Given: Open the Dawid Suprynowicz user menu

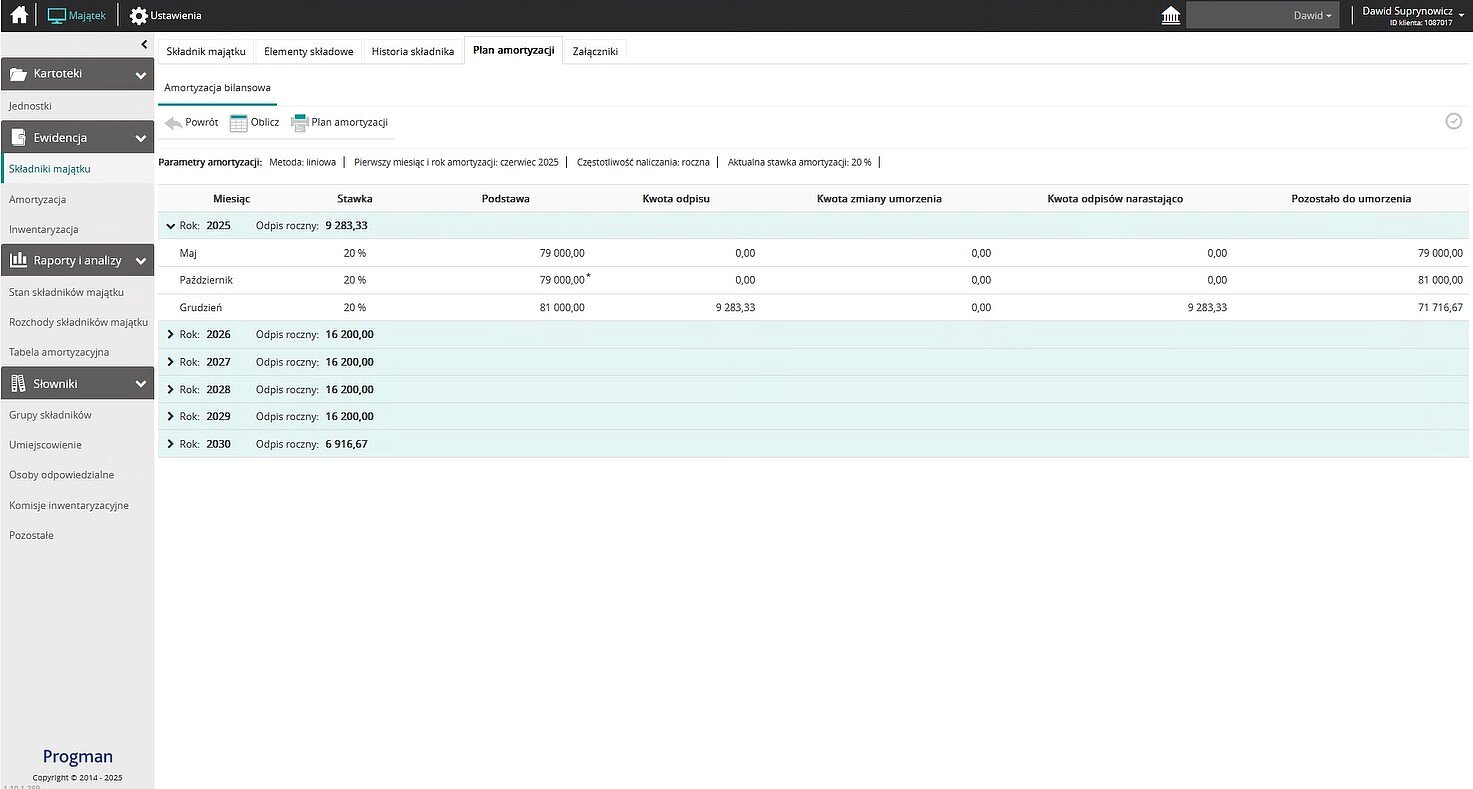Looking at the screenshot, I should (1412, 15).
